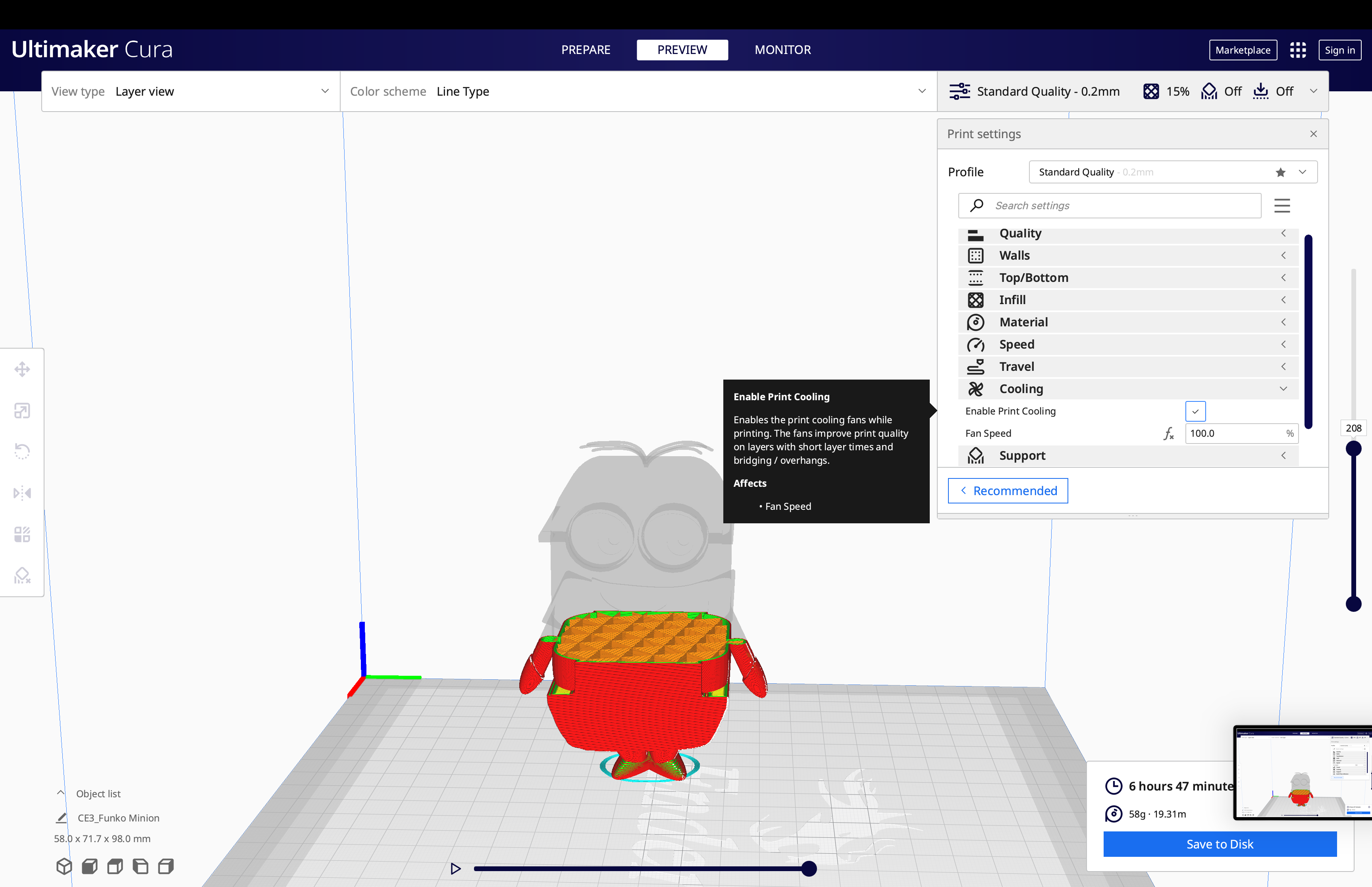Select the Mirror tool in left toolbar
The image size is (1372, 887).
coord(22,493)
